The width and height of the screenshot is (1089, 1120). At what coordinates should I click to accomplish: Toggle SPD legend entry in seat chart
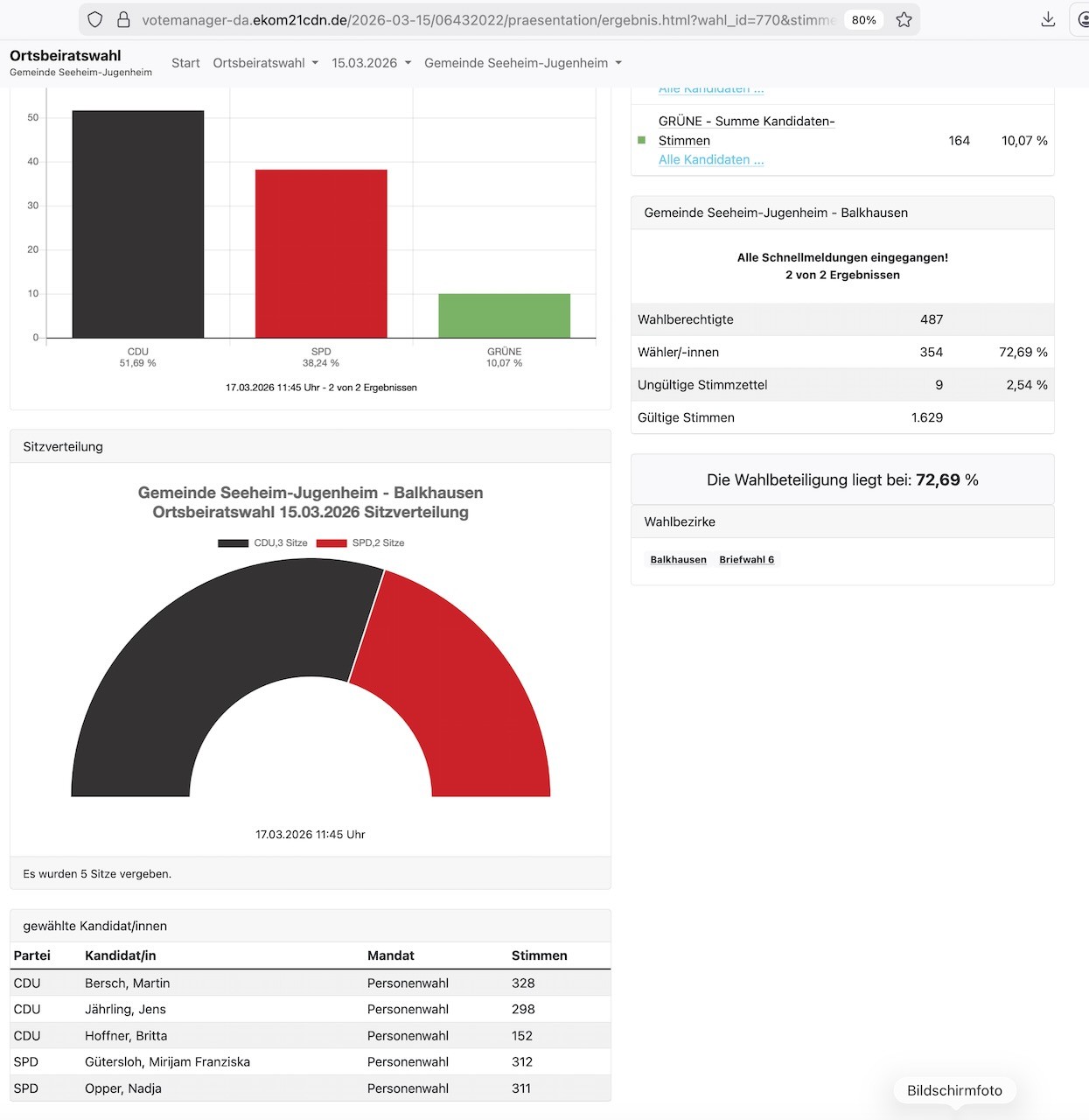(360, 542)
